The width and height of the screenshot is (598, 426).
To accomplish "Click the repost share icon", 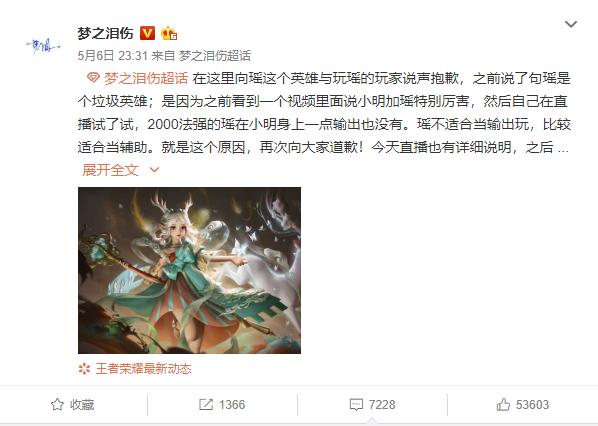I will (206, 404).
